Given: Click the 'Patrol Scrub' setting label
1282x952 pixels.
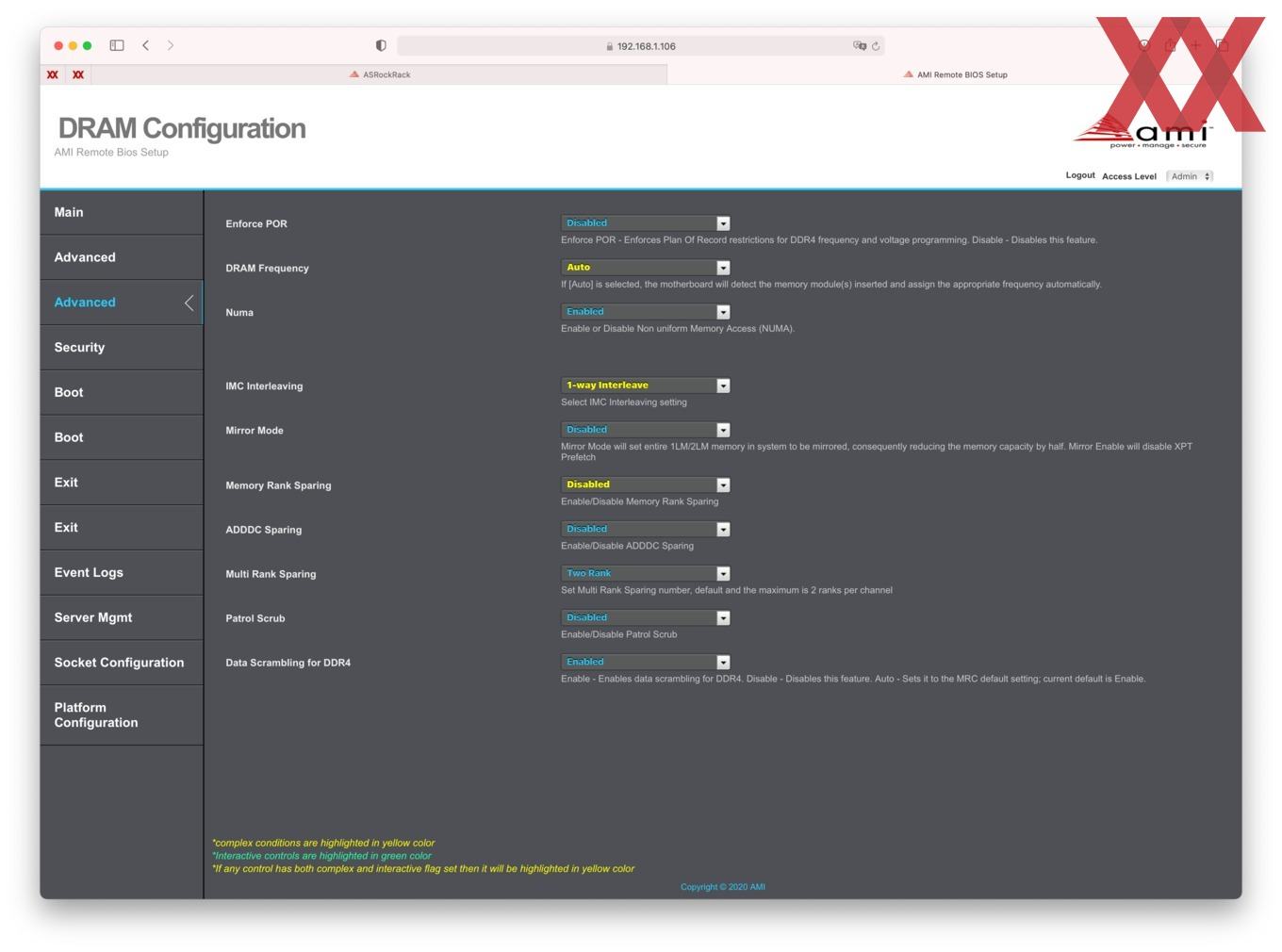Looking at the screenshot, I should (x=255, y=619).
